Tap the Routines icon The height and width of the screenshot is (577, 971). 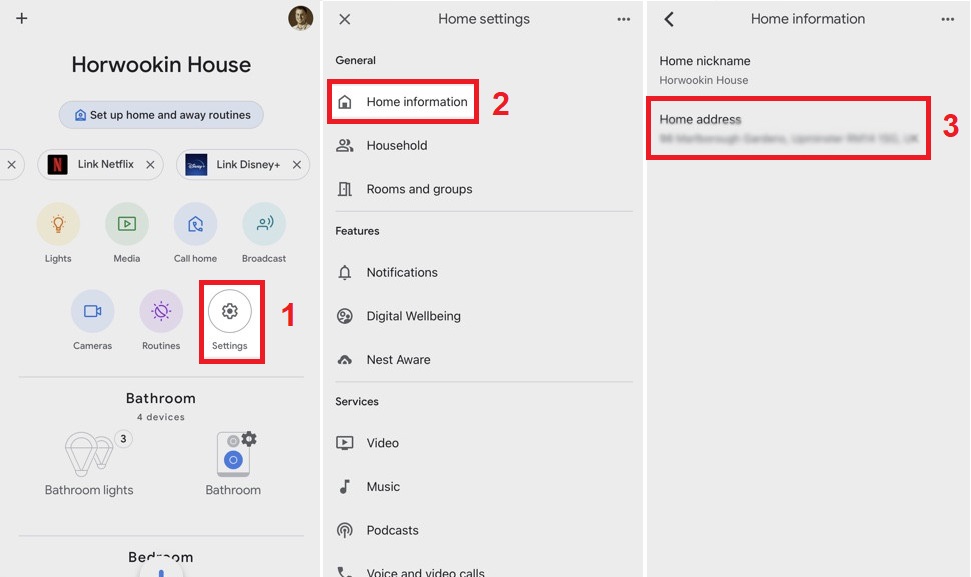161,311
